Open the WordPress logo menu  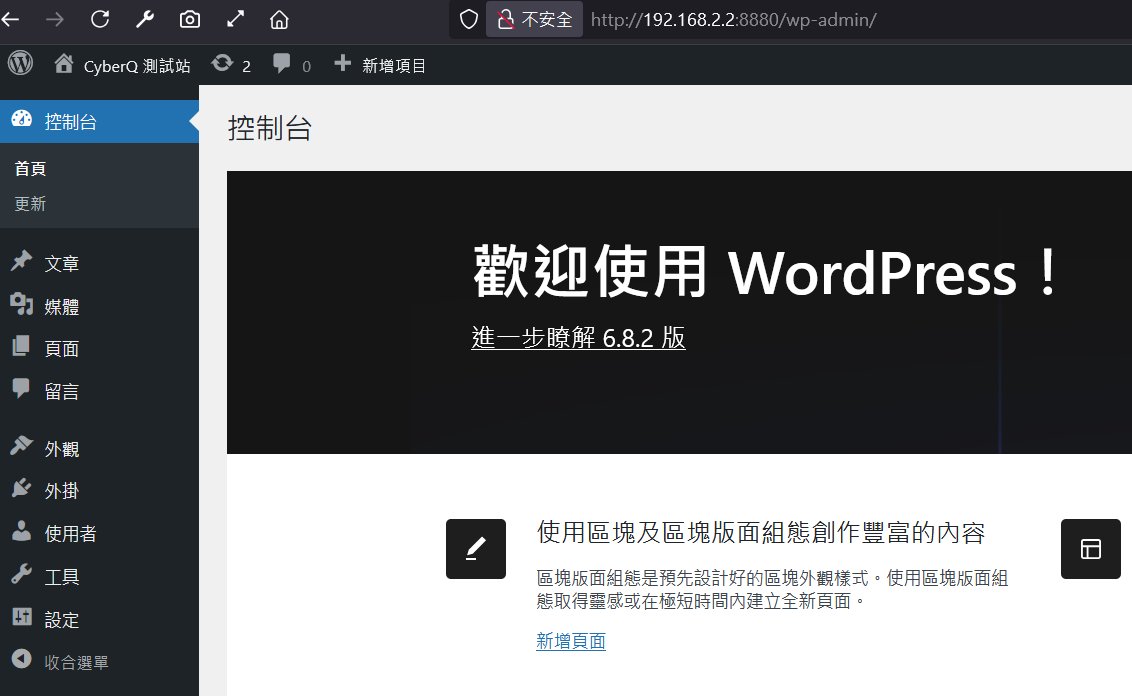click(x=20, y=64)
